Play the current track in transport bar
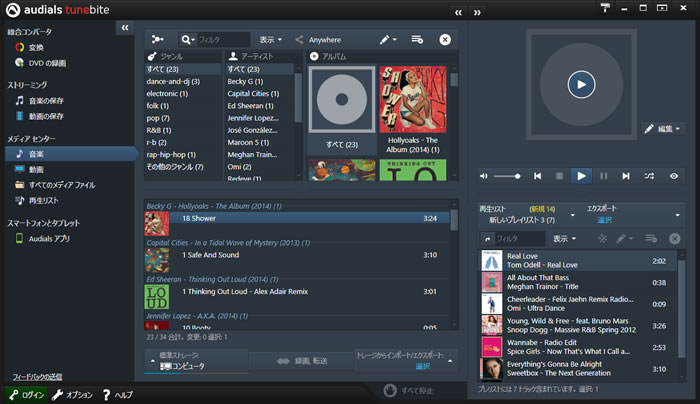The image size is (700, 404). tap(581, 176)
